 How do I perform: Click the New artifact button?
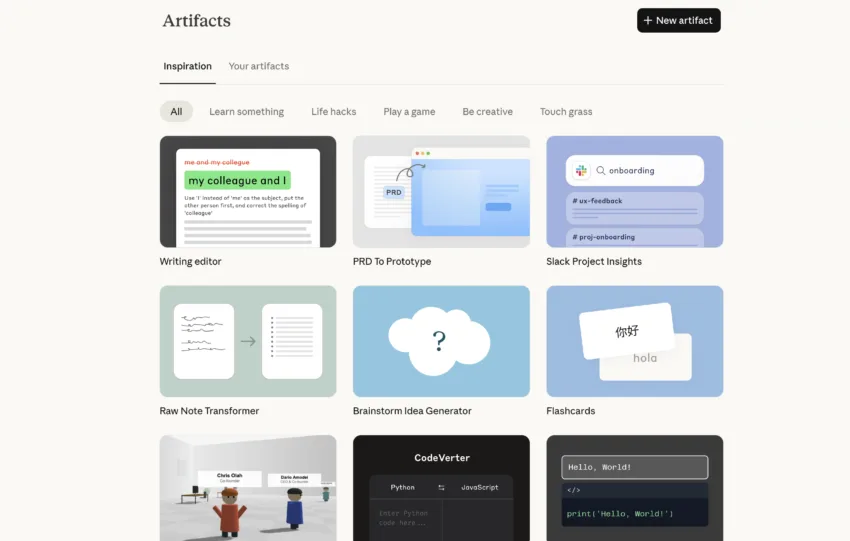tap(678, 20)
